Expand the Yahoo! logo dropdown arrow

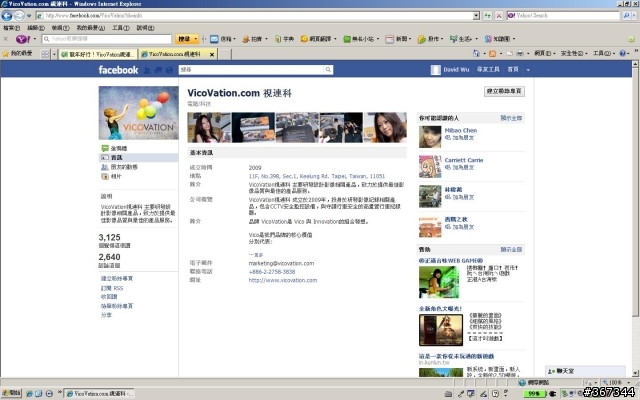point(35,39)
